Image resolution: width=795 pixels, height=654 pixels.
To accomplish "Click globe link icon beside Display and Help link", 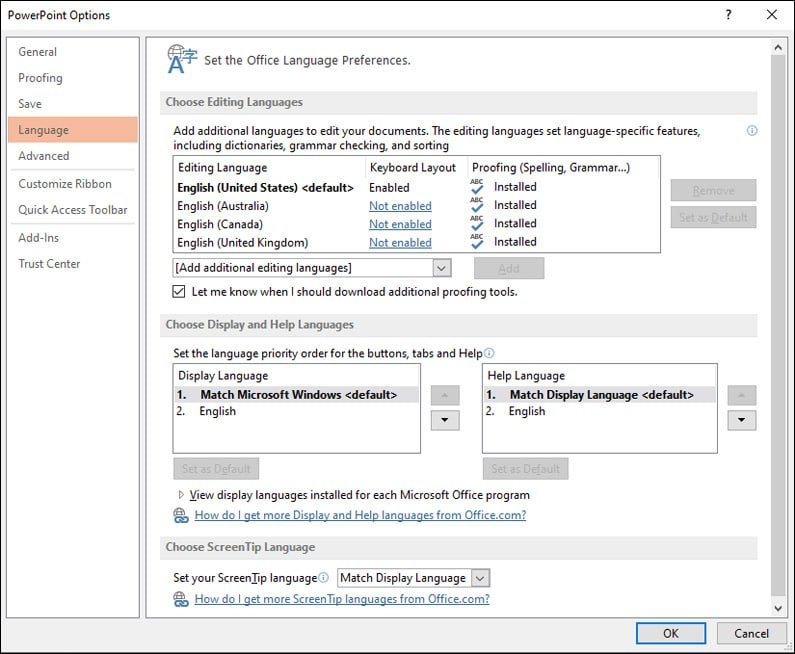I will [x=181, y=515].
